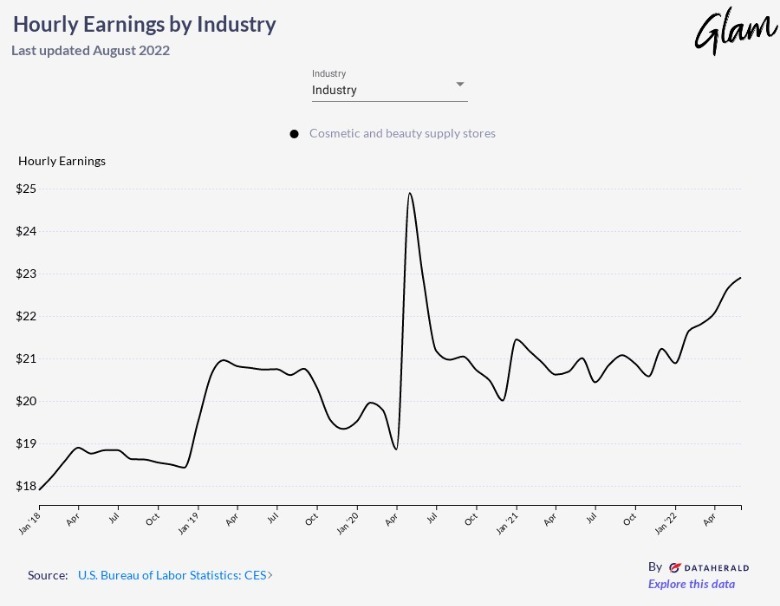Click the DataHerald logo icon
The width and height of the screenshot is (780, 606).
pos(676,567)
